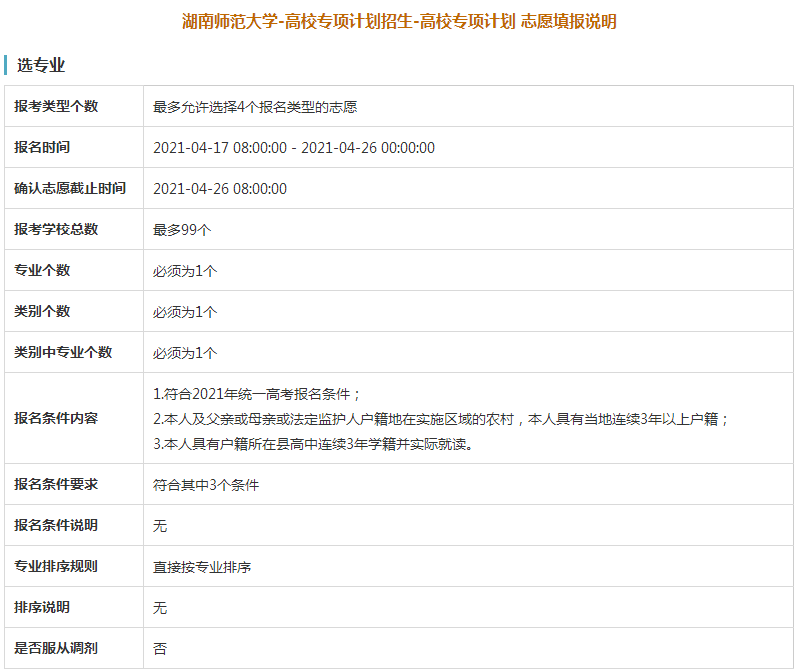799x672 pixels.
Task: Select the 是否服从调剂 label
Action: pyautogui.click(x=56, y=648)
